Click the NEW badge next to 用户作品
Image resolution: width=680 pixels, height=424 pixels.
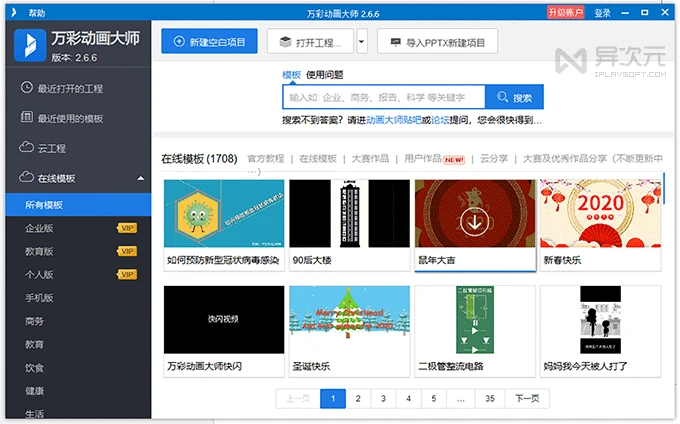click(x=454, y=160)
